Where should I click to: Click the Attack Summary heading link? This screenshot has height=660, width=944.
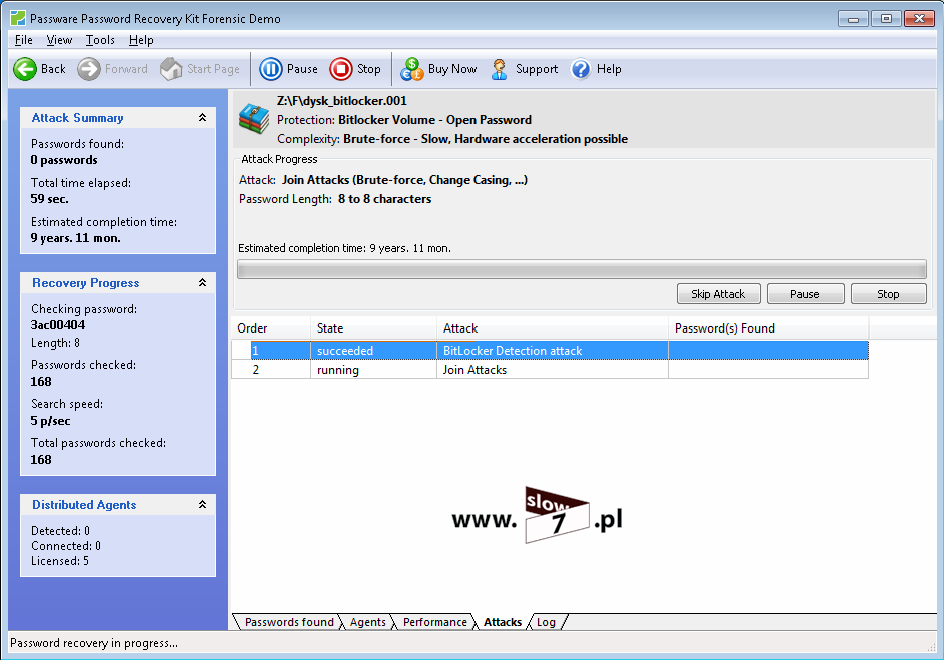click(x=78, y=118)
